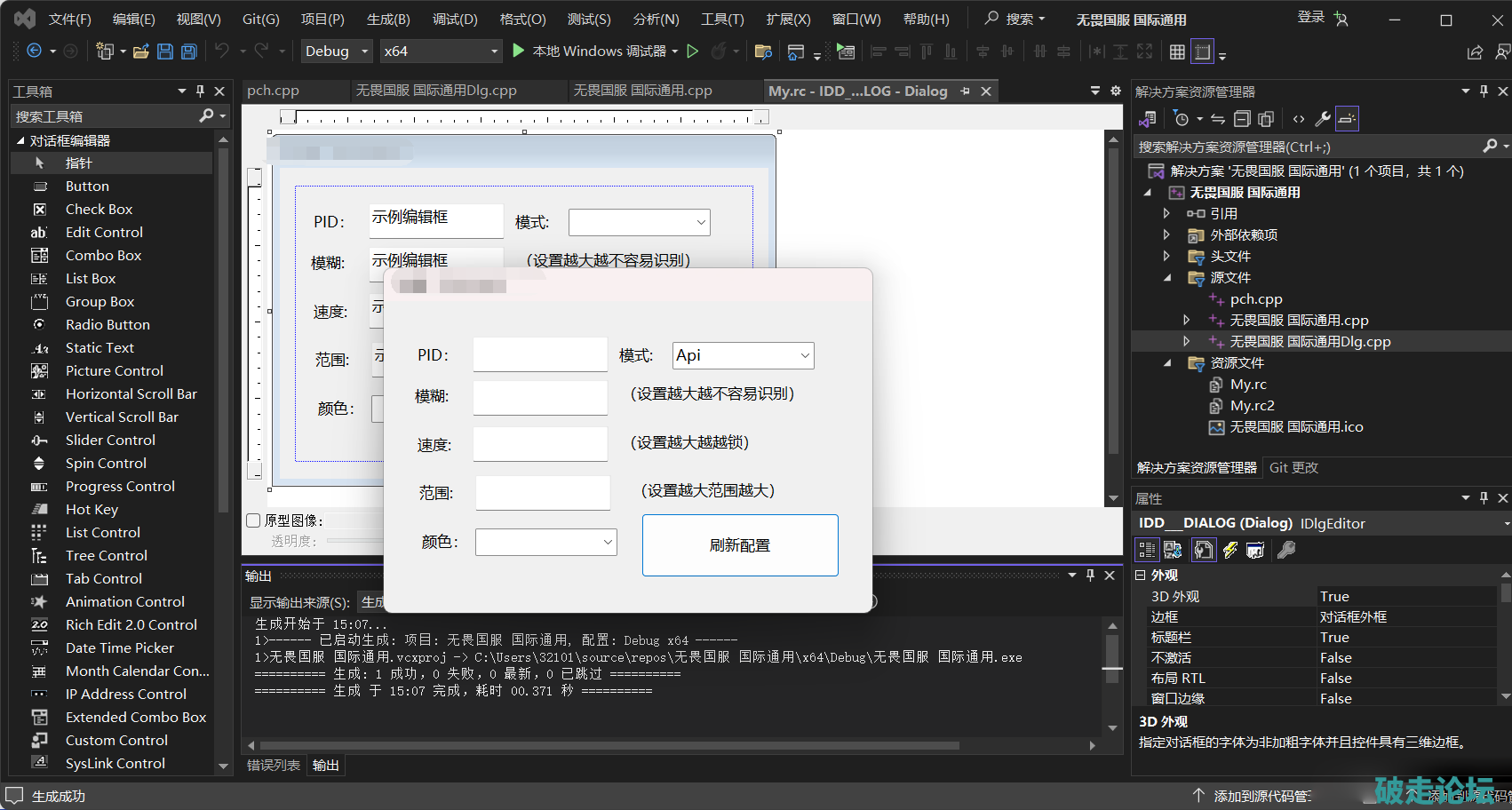1512x810 pixels.
Task: Toggle grid display in the dialog editor toolbar
Action: tap(1177, 52)
